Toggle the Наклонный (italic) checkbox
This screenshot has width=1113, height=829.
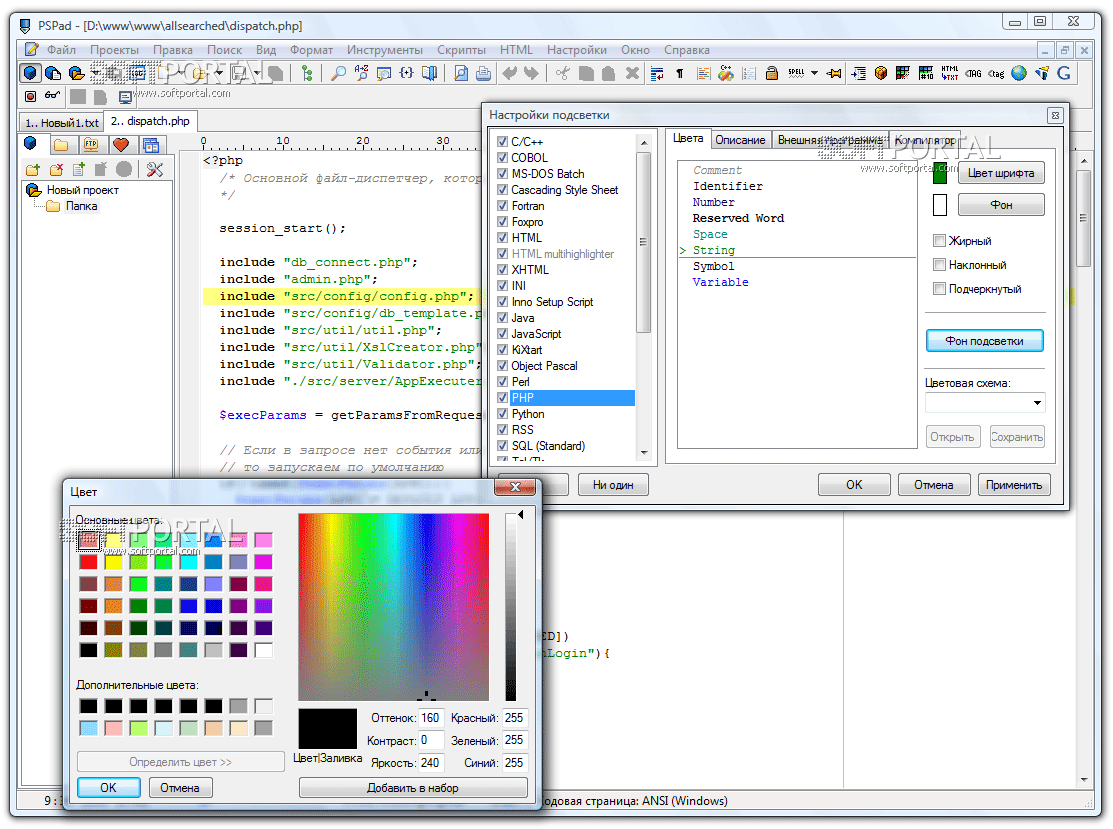point(939,265)
